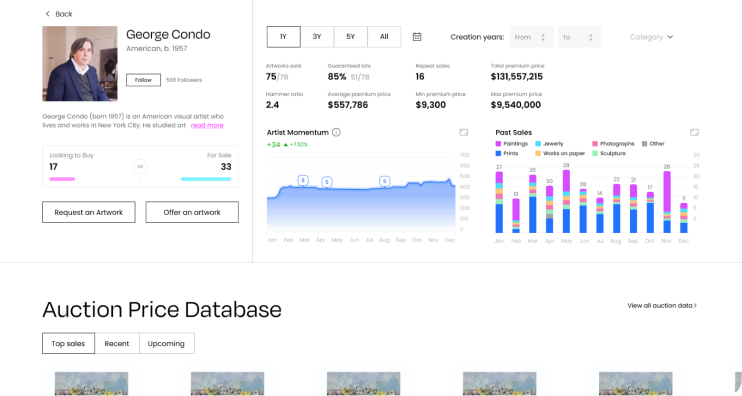Open View all auction data link
742x396 pixels.
coord(662,306)
